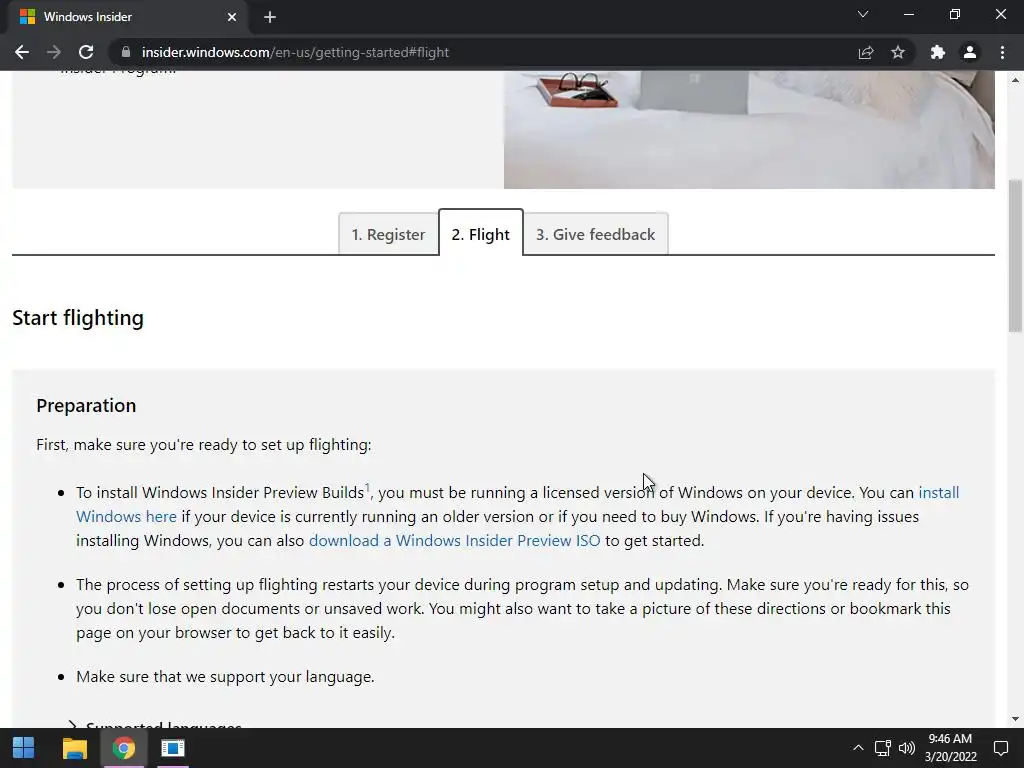This screenshot has height=768, width=1024.
Task: Select the Windows Insider browser tab
Action: pos(127,17)
